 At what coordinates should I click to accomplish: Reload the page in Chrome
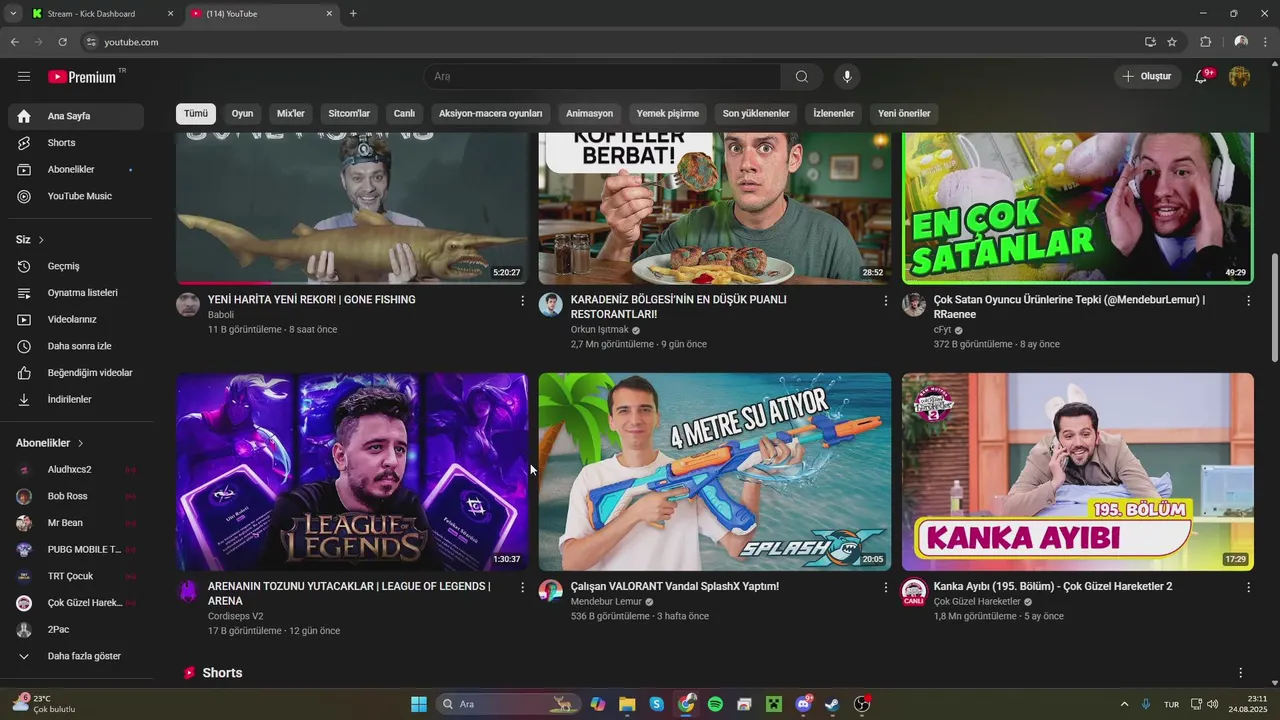click(62, 42)
